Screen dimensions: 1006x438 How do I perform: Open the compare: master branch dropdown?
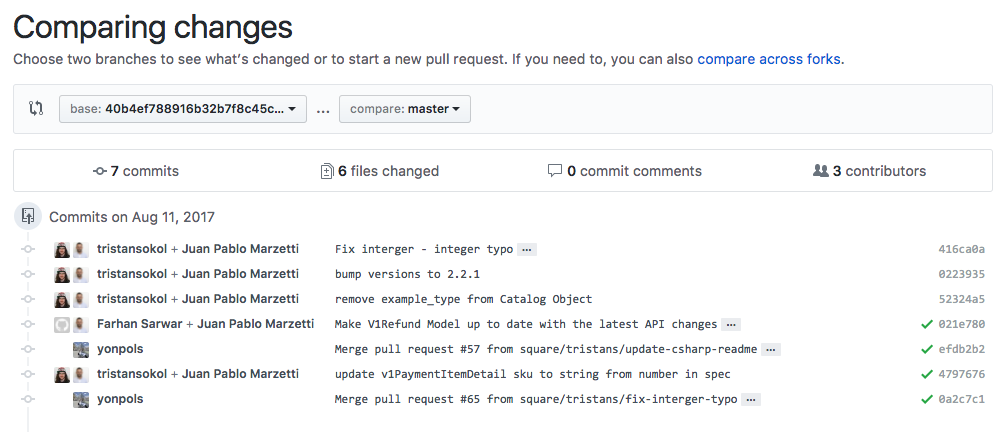(x=405, y=109)
